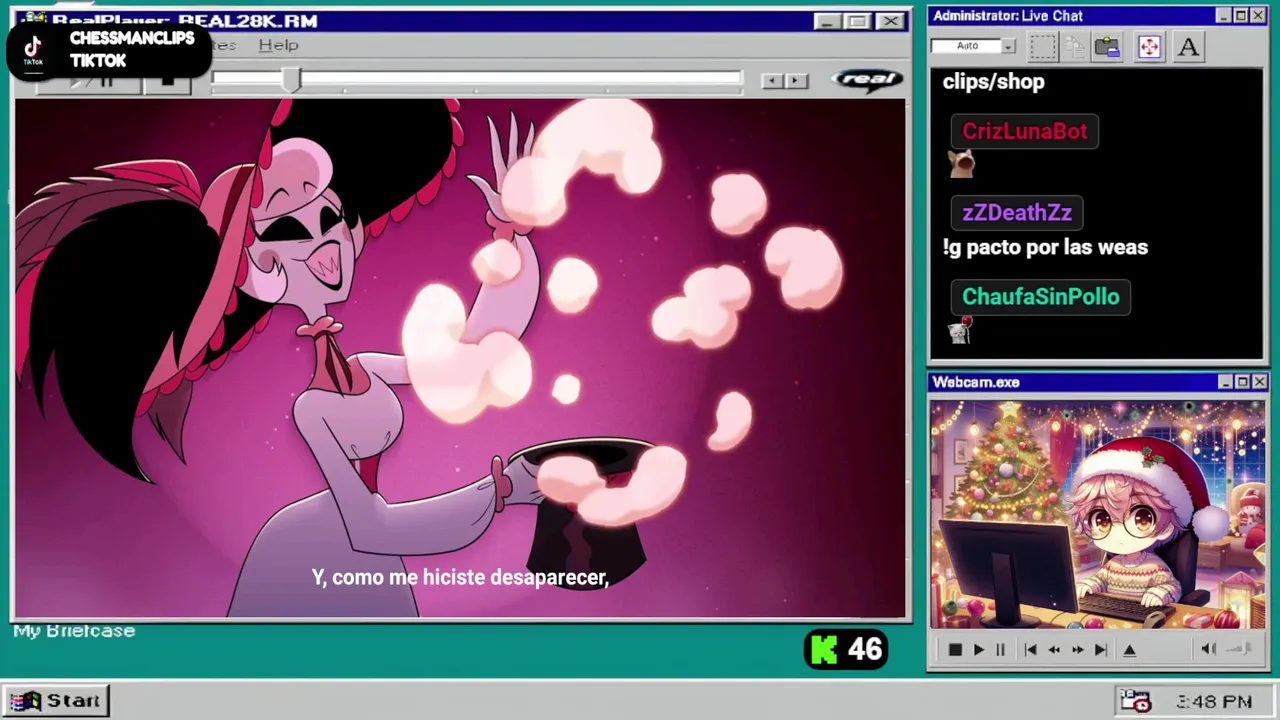This screenshot has height=720, width=1280.
Task: Click the RealPlayer seek slider thumb
Action: (291, 81)
